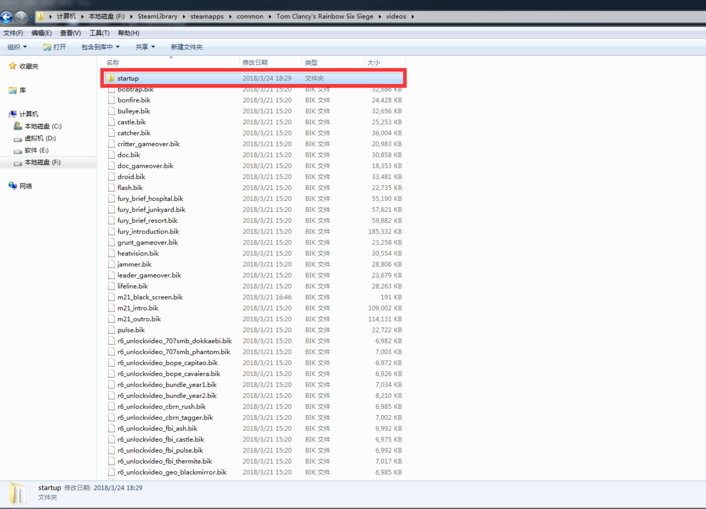Image resolution: width=706 pixels, height=509 pixels.
Task: Click Tom Clancy's Rainbow Six Siege breadcrumb
Action: pos(325,16)
